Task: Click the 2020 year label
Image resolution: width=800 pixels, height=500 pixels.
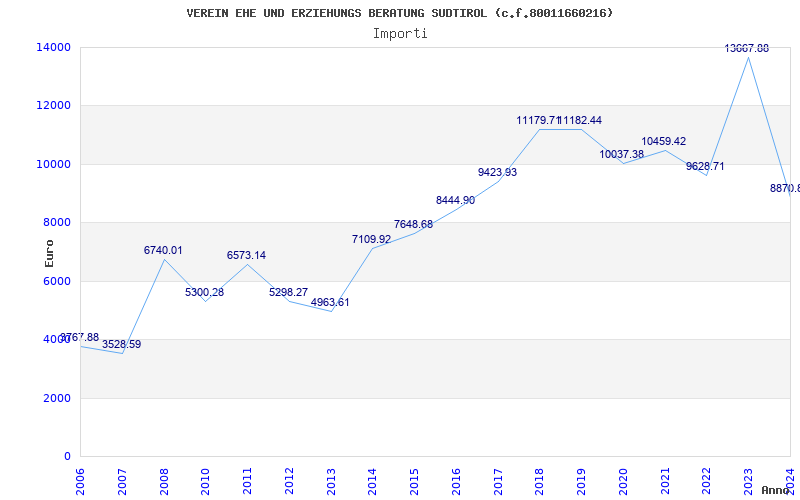Action: [623, 481]
